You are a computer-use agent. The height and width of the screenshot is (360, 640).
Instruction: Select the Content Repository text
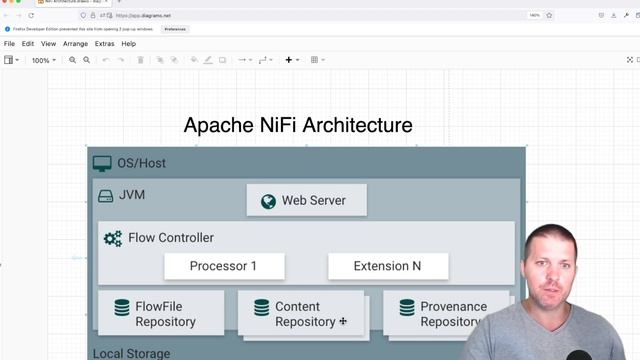(305, 314)
